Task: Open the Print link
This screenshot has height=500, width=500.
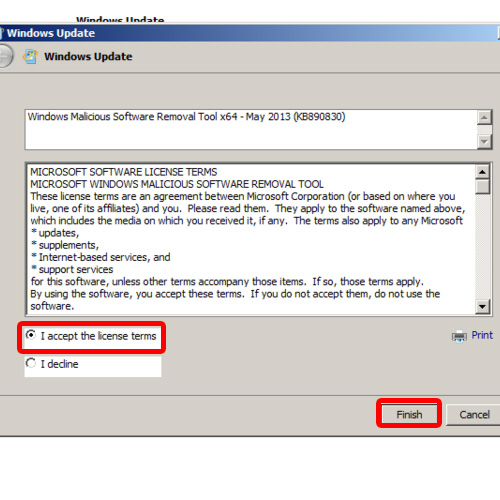Action: point(482,335)
